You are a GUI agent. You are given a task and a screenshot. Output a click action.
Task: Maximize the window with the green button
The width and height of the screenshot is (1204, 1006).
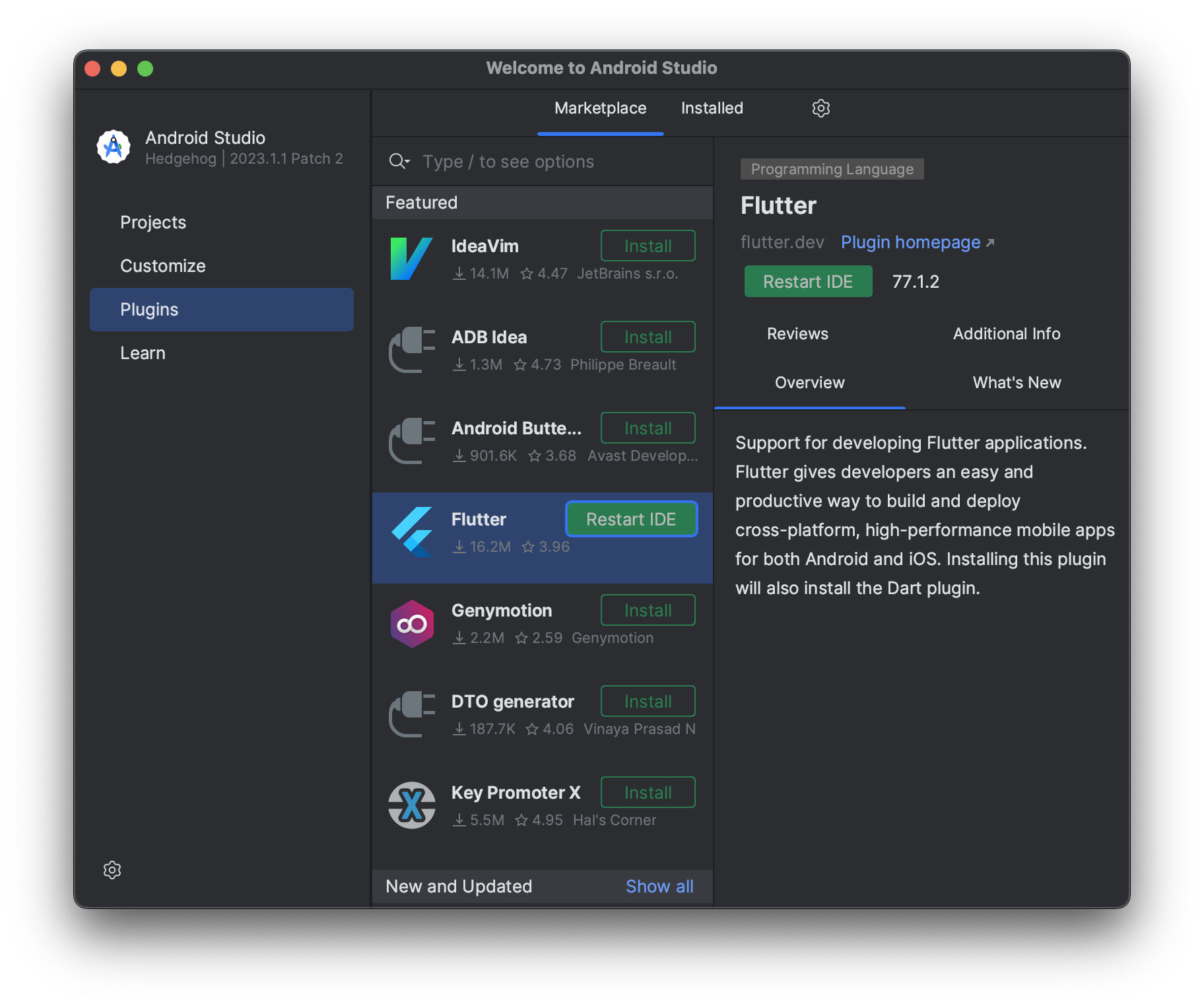(145, 69)
